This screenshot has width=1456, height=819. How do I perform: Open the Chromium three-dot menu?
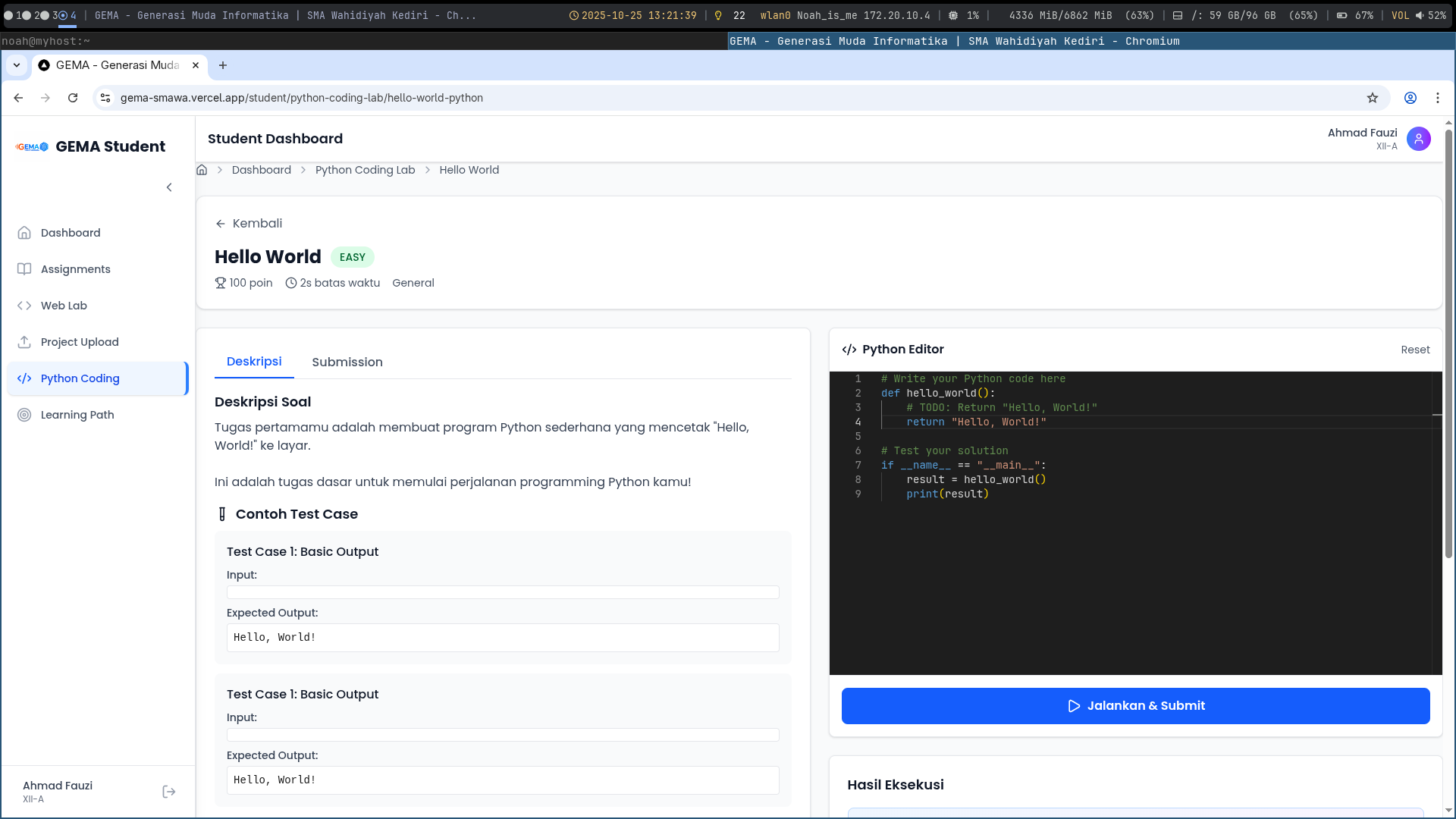(x=1437, y=98)
